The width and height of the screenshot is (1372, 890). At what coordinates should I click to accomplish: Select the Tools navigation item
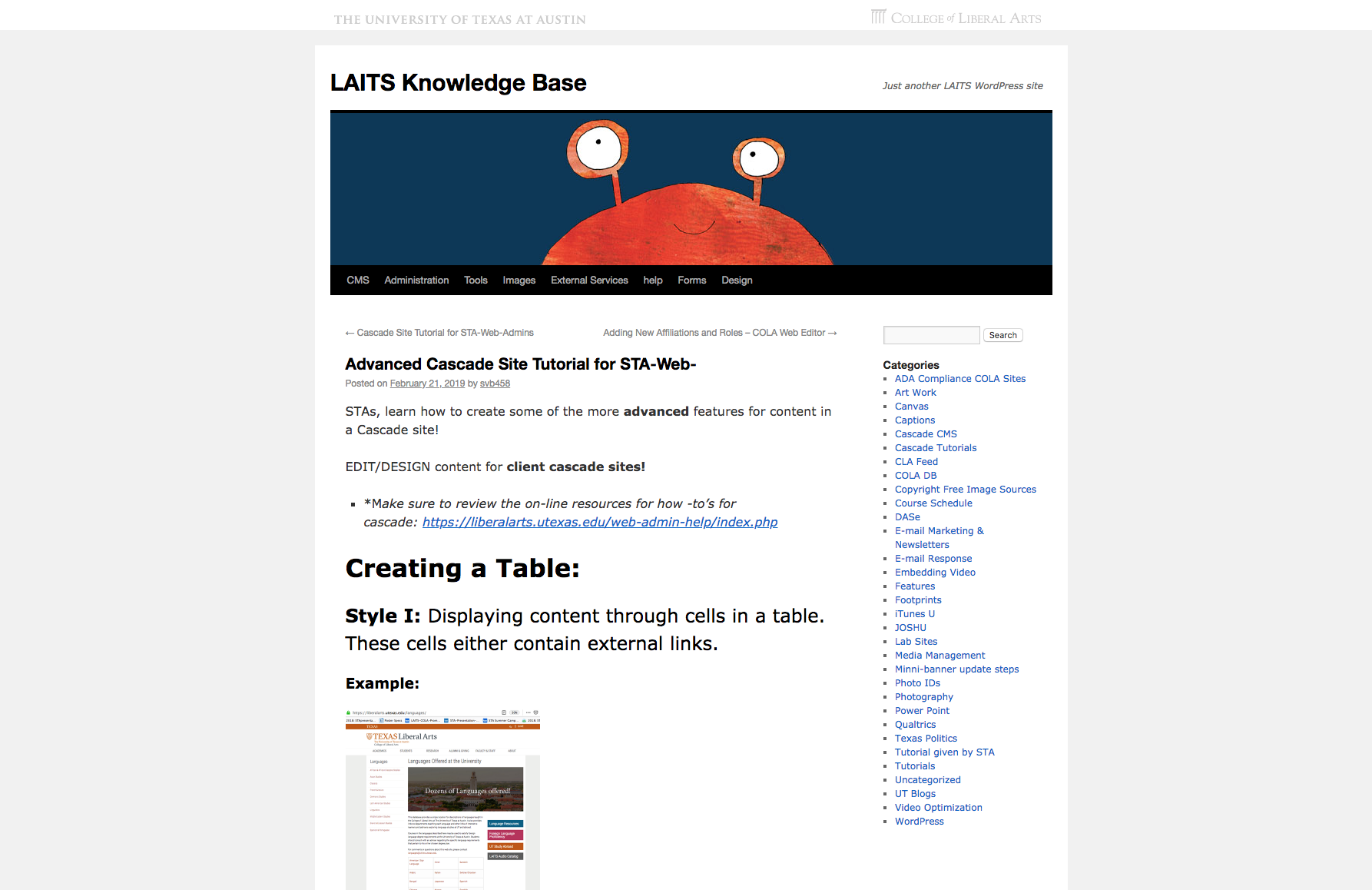(476, 281)
